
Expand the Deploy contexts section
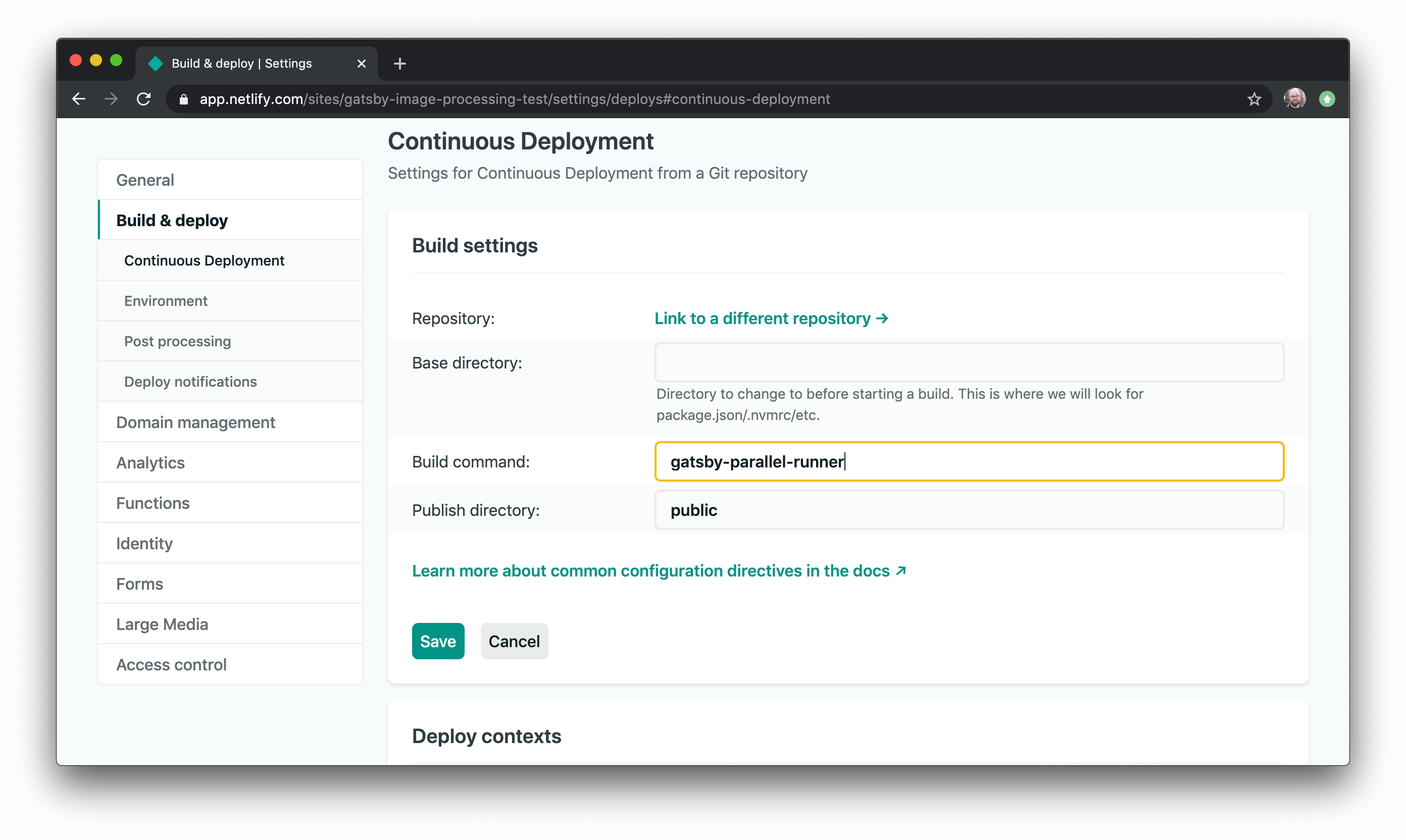pyautogui.click(x=487, y=735)
